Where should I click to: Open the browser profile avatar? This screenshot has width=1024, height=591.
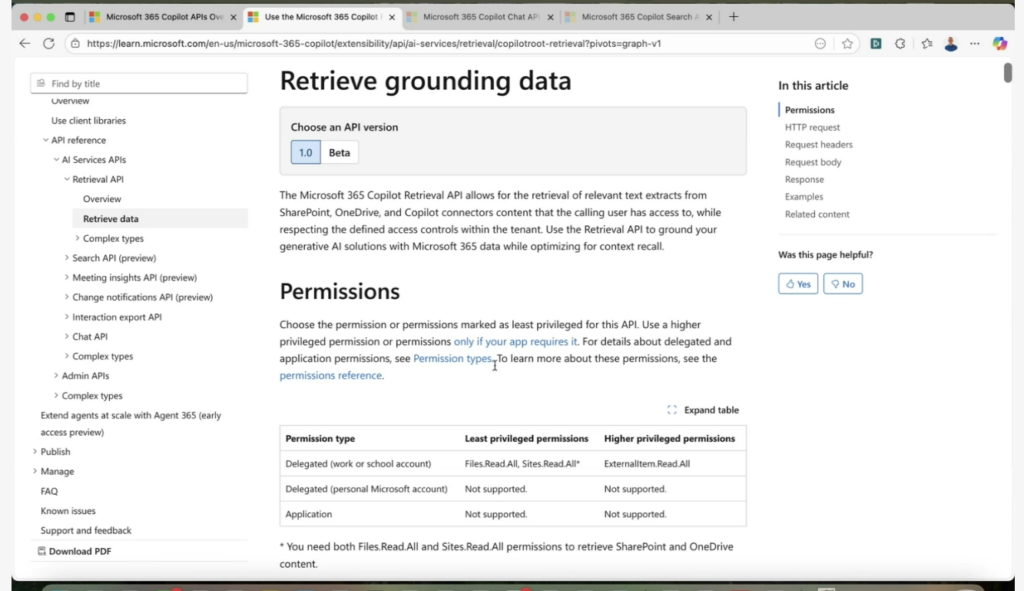(950, 44)
